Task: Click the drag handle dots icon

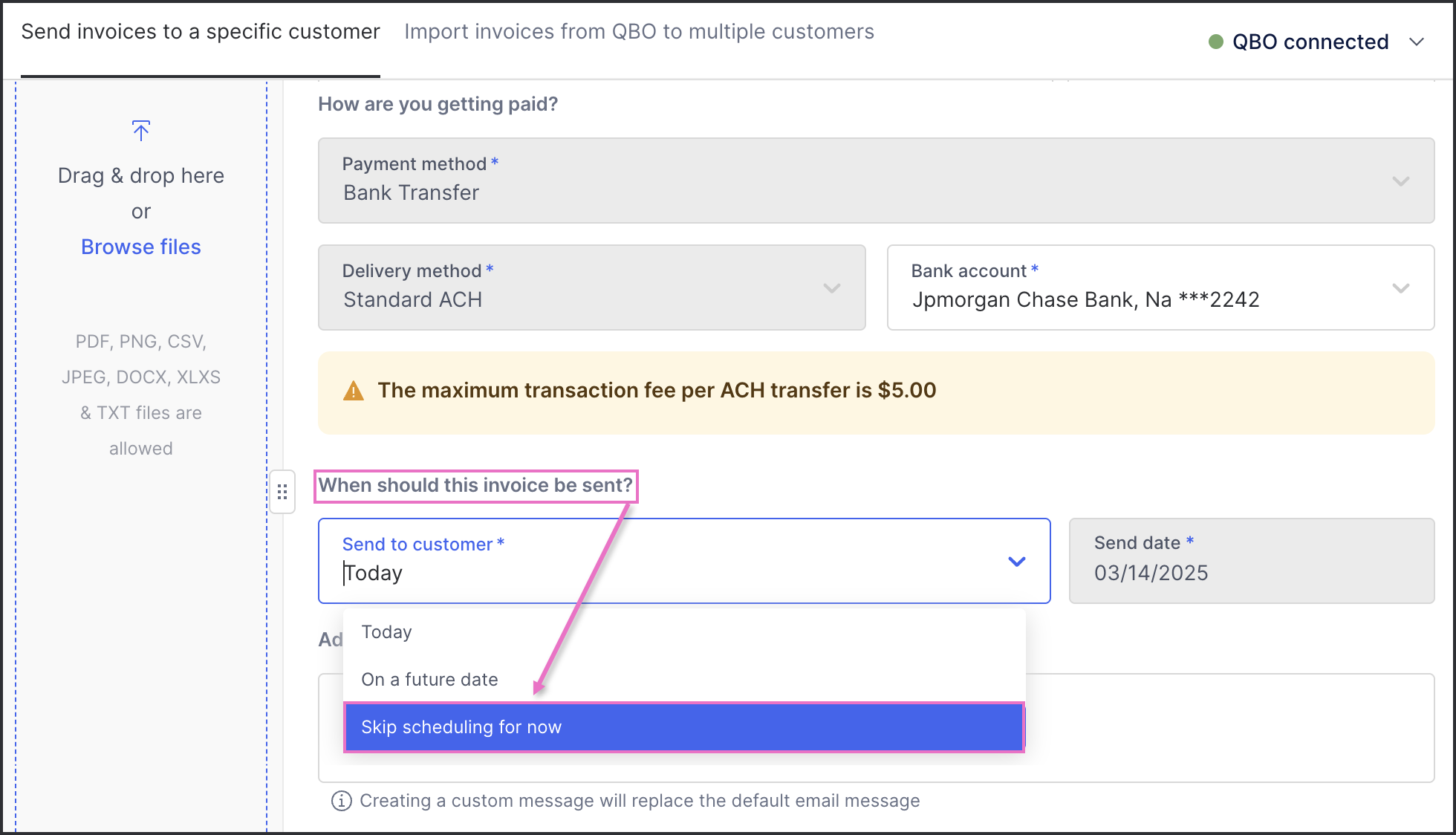Action: pyautogui.click(x=282, y=492)
